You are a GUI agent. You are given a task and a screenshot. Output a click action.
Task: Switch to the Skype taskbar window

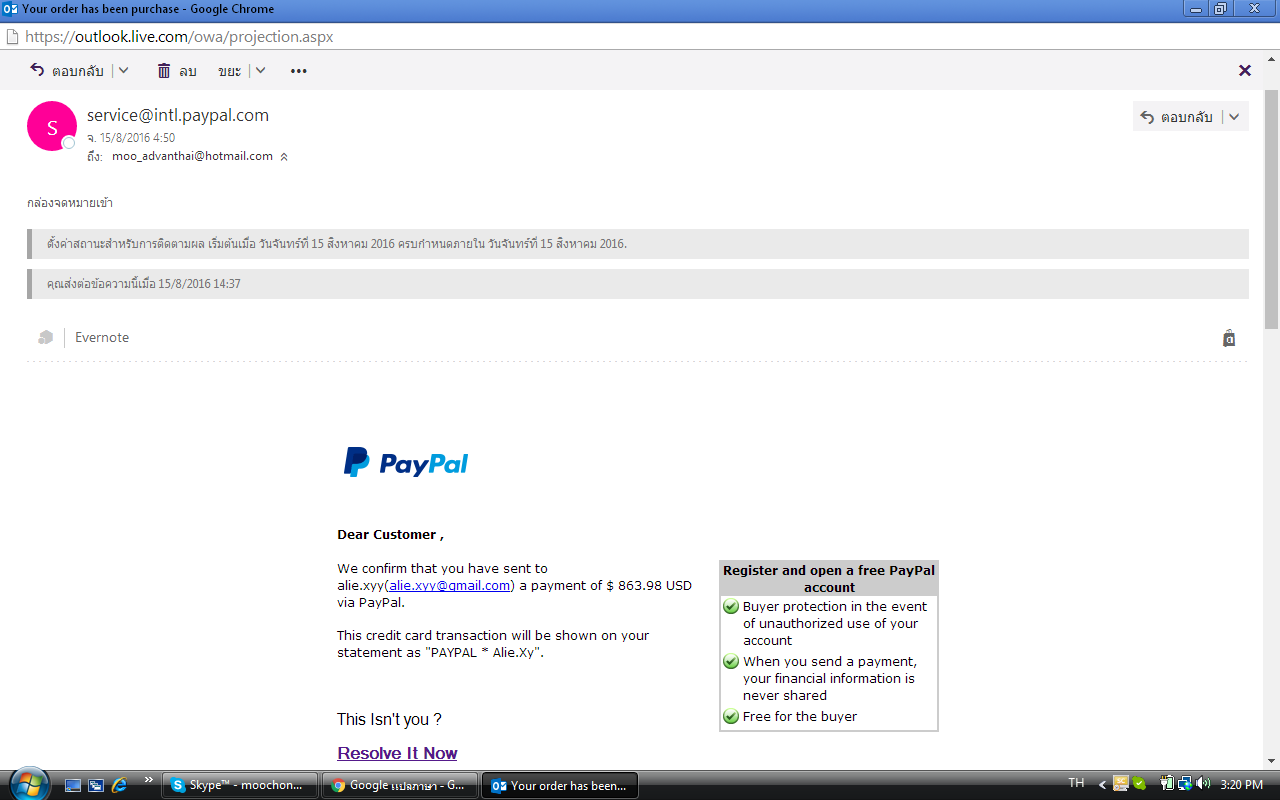coord(240,785)
